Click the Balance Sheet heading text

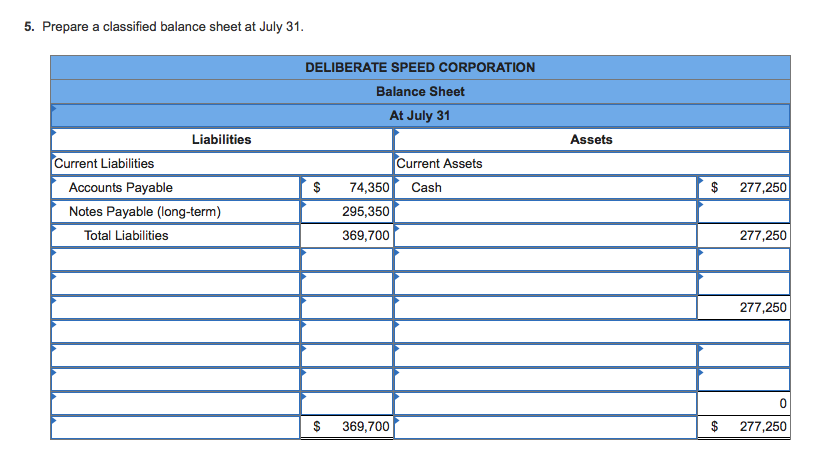(420, 91)
